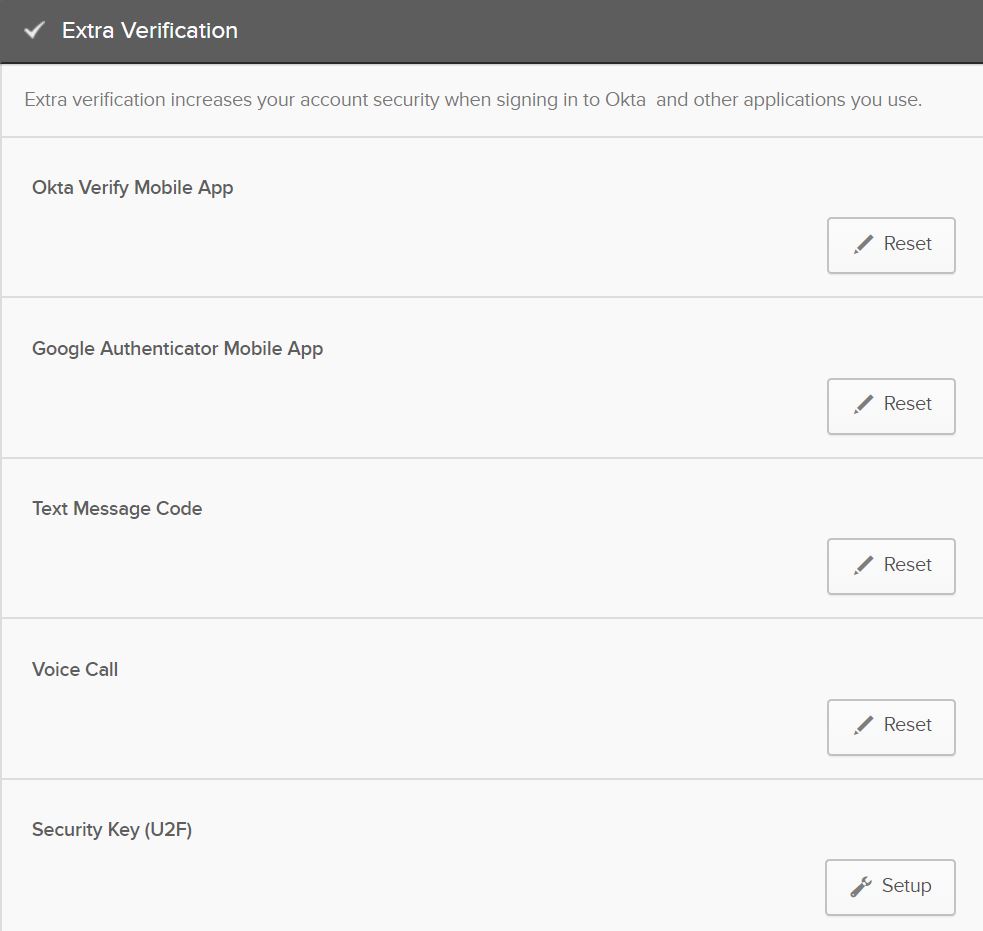Select the Google Authenticator Mobile App label

177,349
